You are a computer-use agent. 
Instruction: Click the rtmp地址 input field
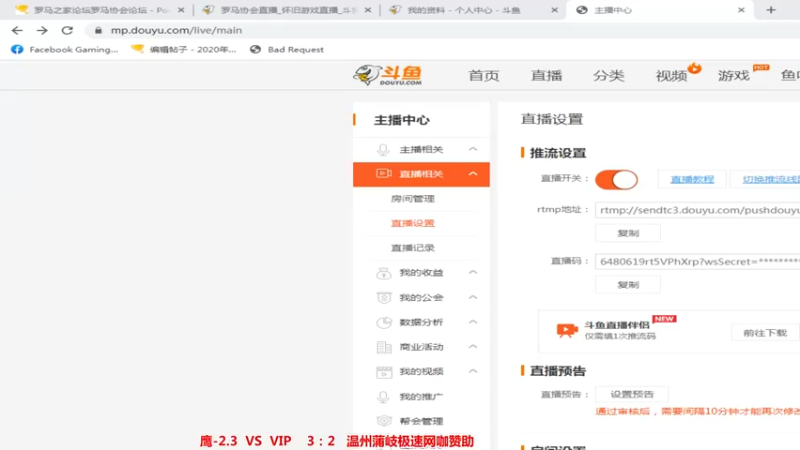697,210
